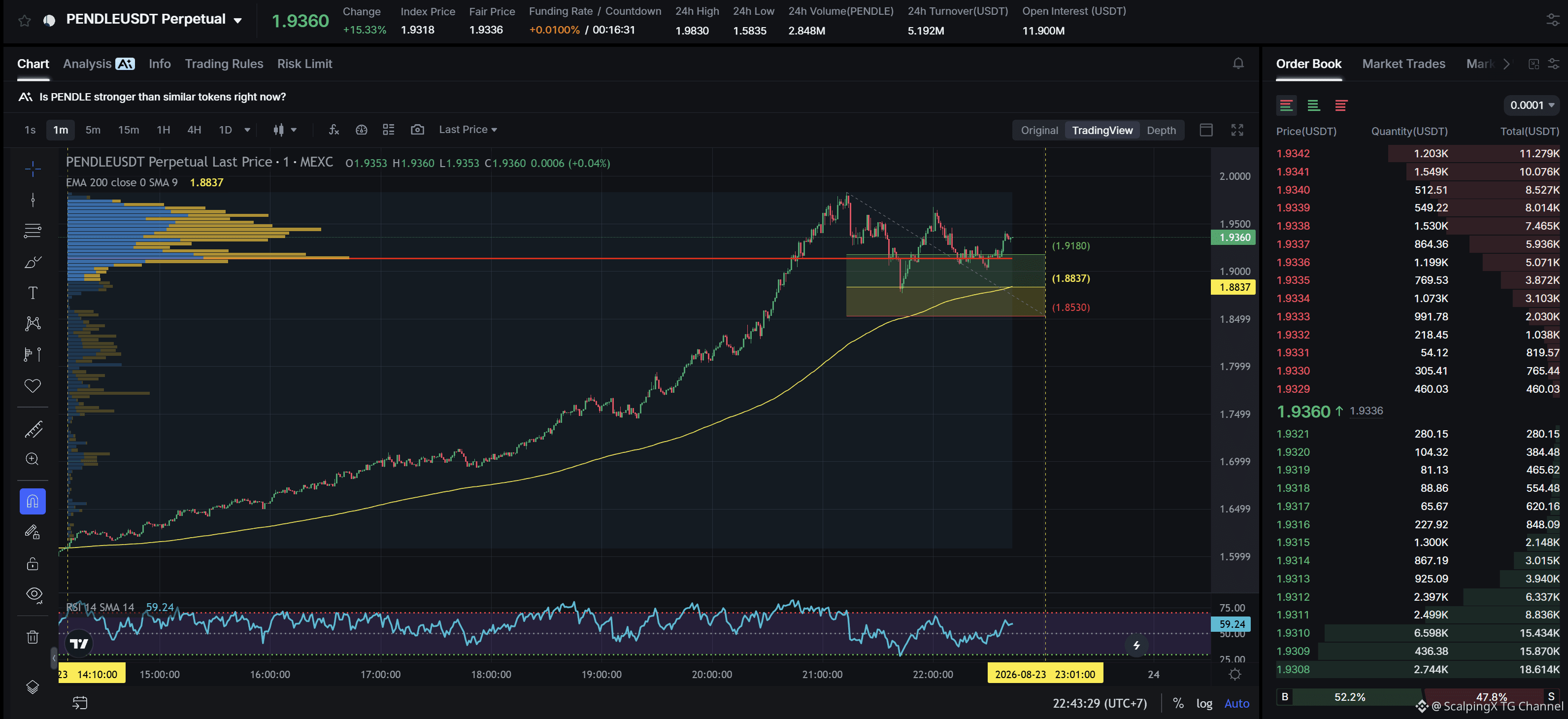This screenshot has height=719, width=1568.
Task: Take chart snapshot with camera icon
Action: (x=417, y=130)
